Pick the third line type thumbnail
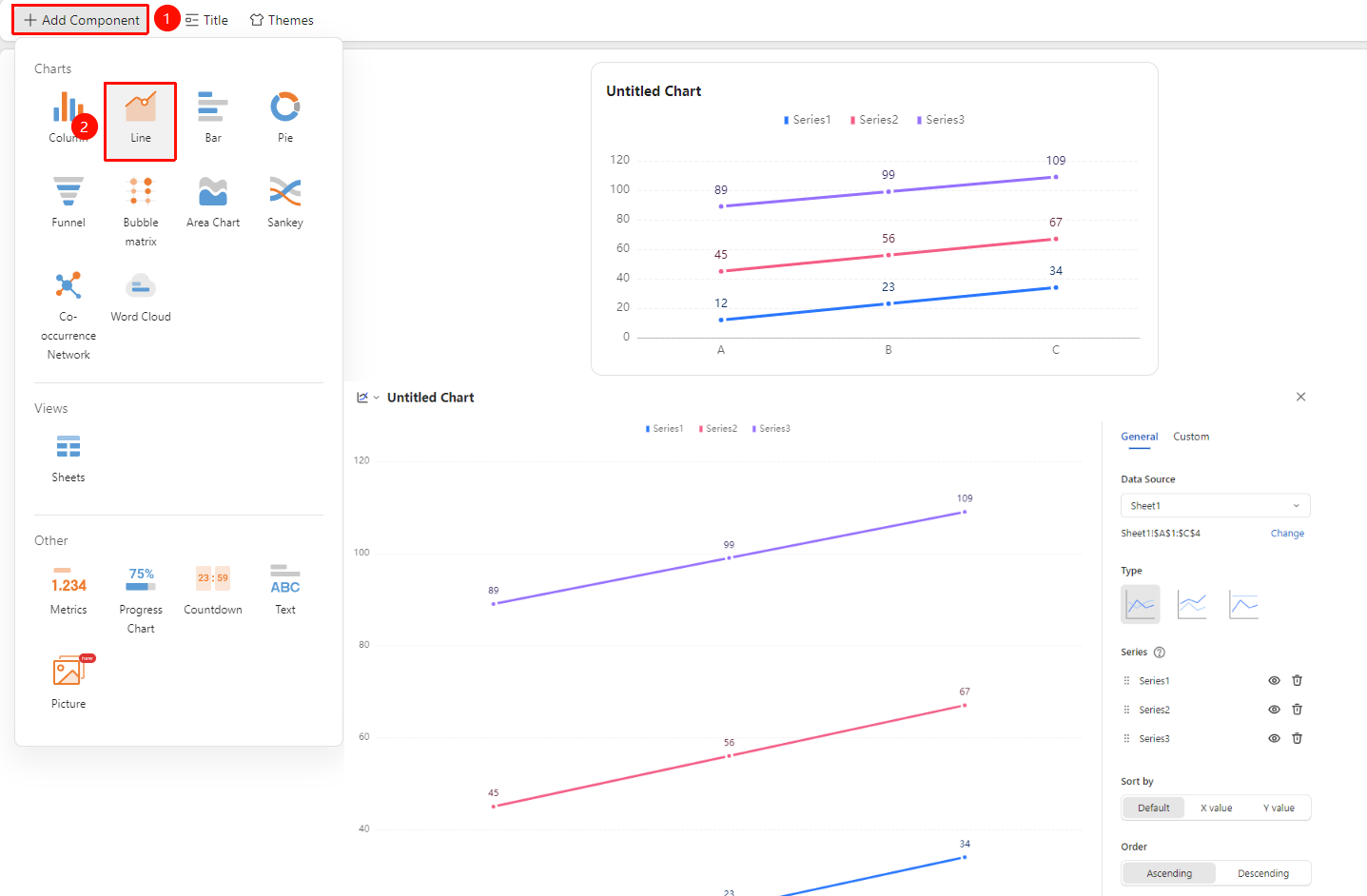1367x896 pixels. click(x=1243, y=604)
